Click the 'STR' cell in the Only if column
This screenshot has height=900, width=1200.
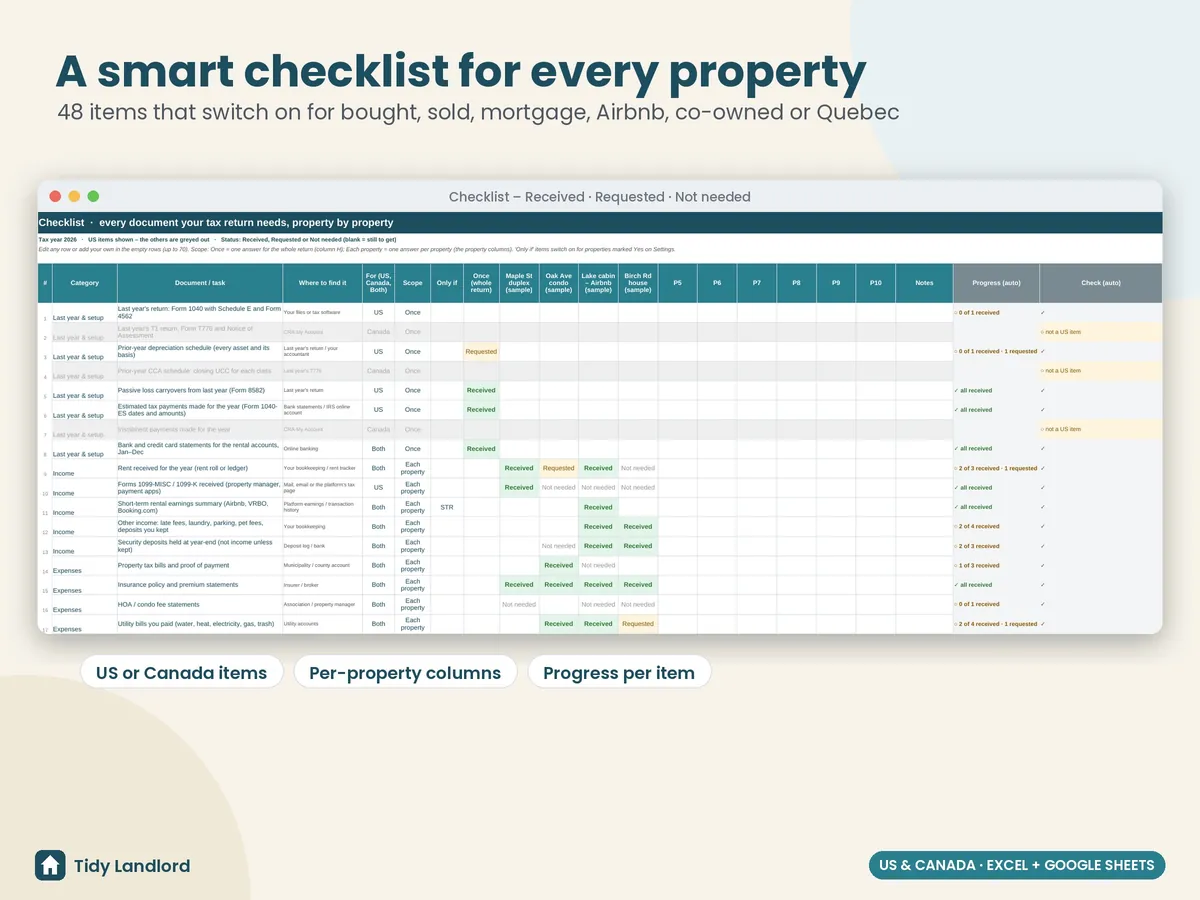point(447,507)
